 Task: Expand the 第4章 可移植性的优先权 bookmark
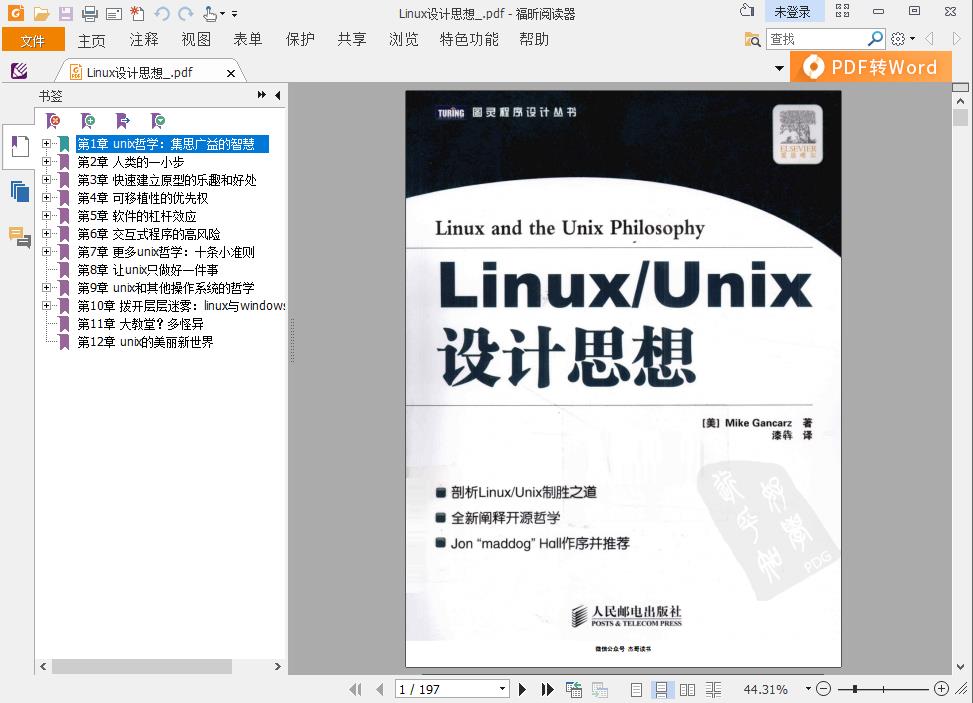pyautogui.click(x=46, y=197)
